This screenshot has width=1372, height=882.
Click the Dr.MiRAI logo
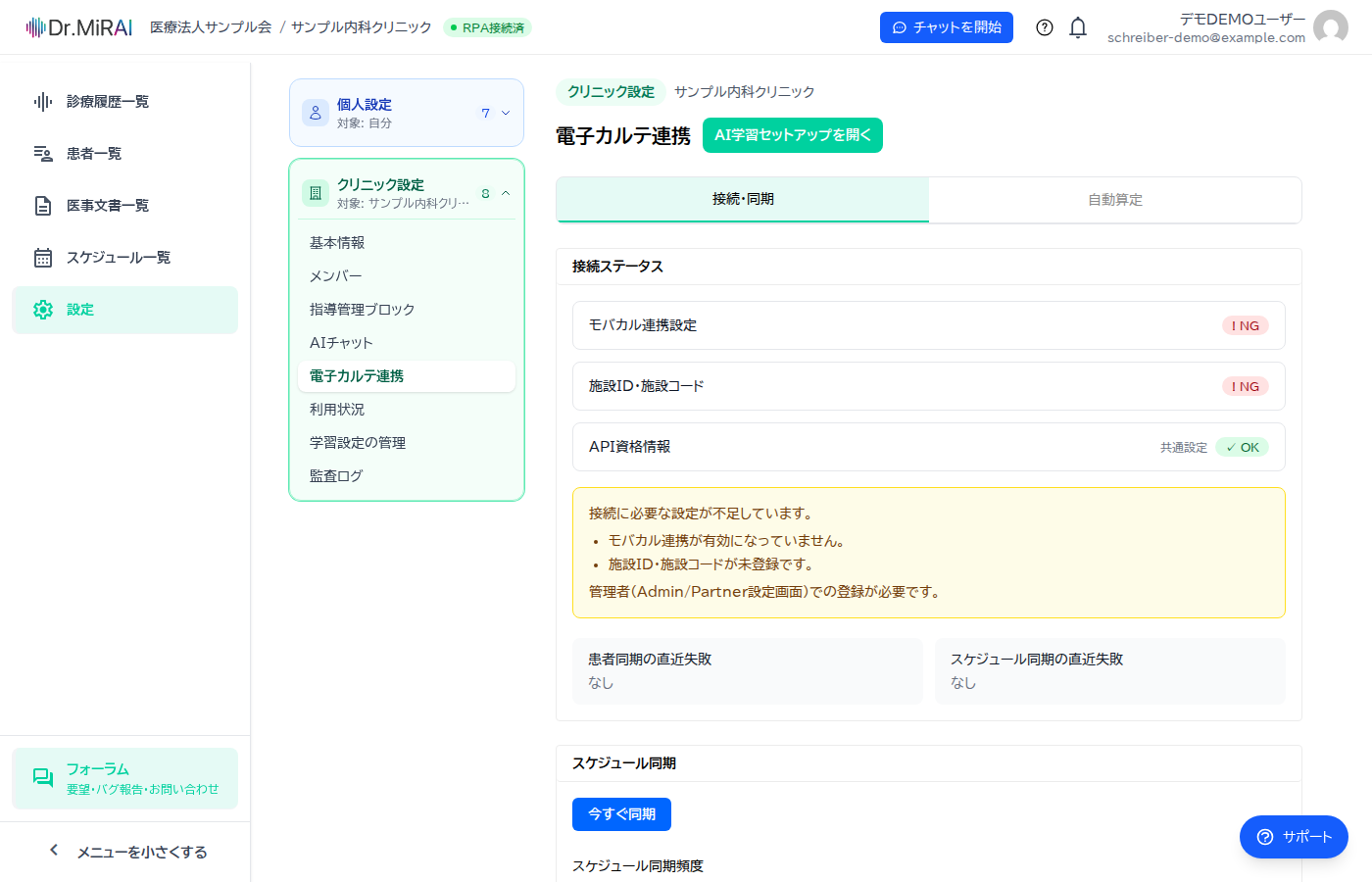pyautogui.click(x=79, y=27)
